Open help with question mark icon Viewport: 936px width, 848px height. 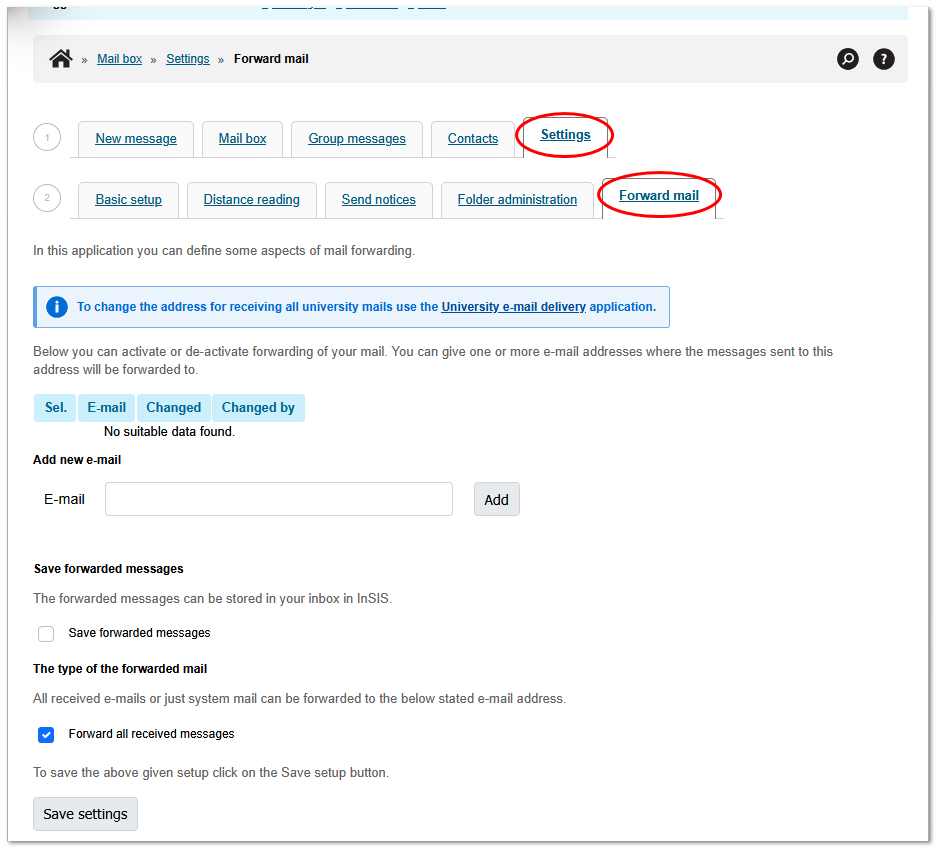tap(883, 59)
